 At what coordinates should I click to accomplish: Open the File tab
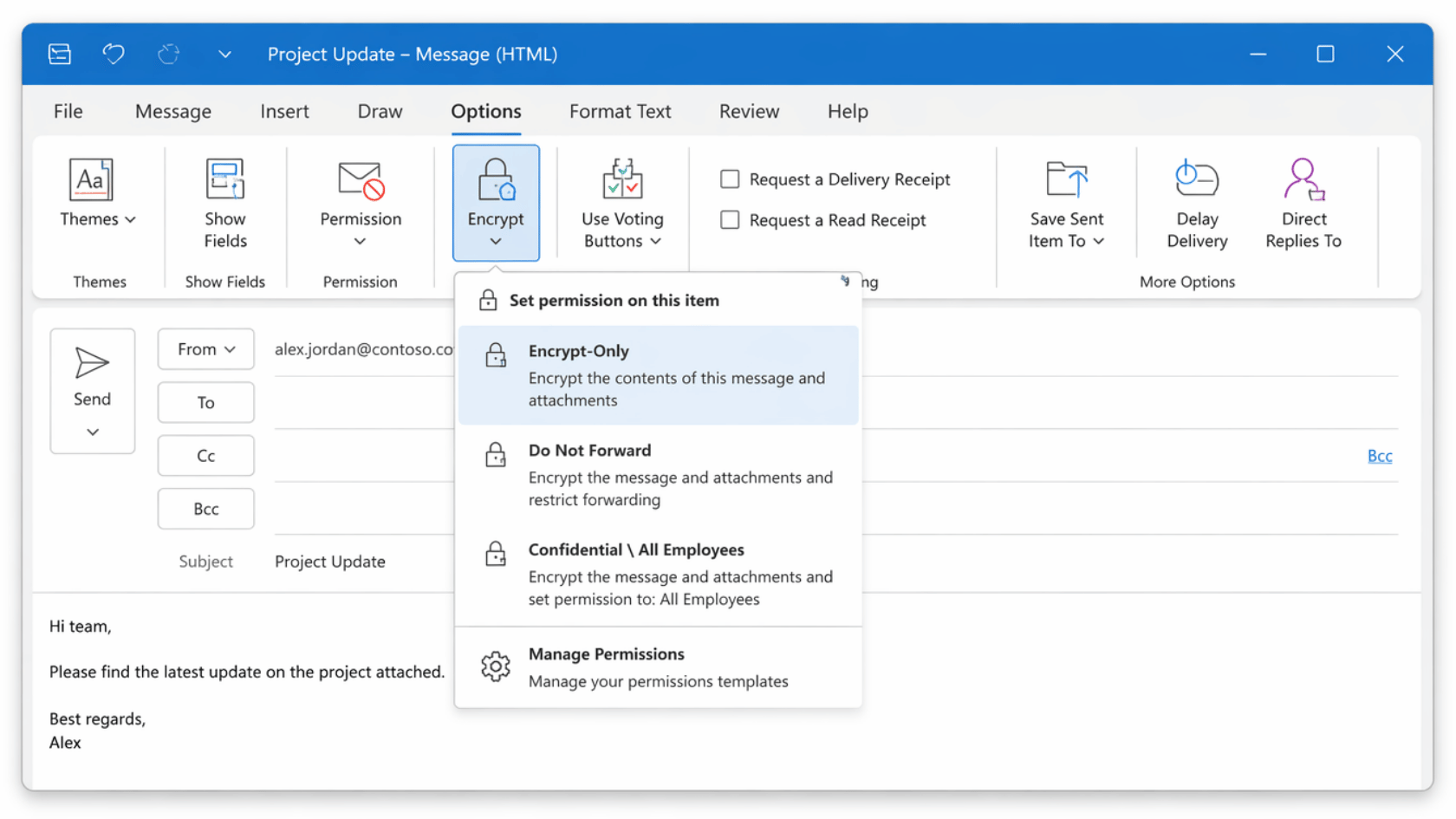point(68,111)
